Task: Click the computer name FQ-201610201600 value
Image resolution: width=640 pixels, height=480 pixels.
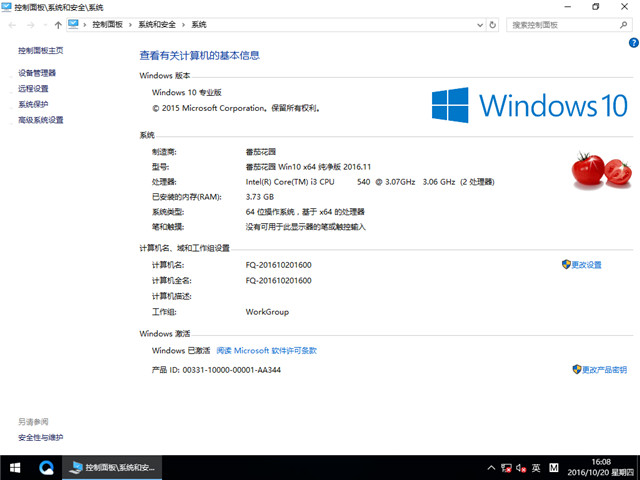Action: point(278,265)
